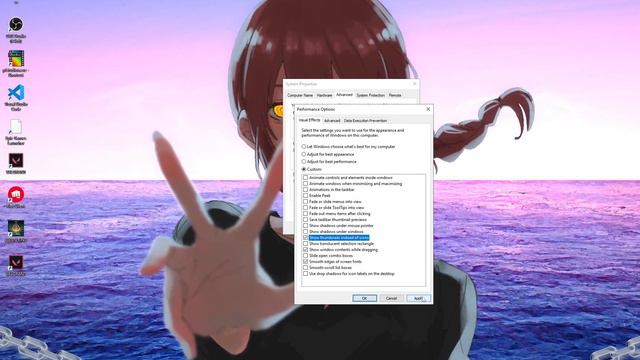Enable Show shadows under mouse pointer
The image size is (640, 360).
point(306,226)
